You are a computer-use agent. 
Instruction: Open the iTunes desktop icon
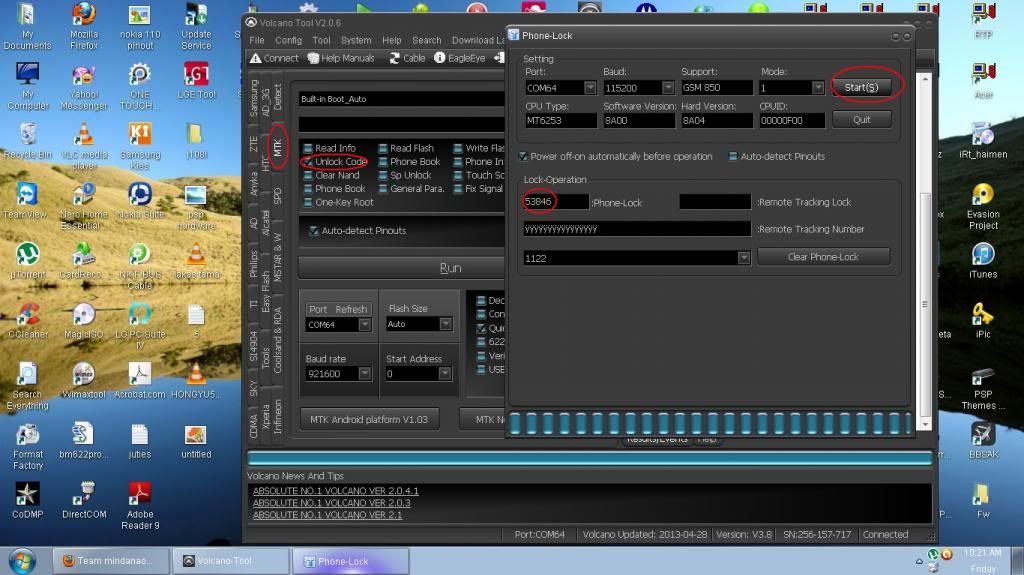point(982,253)
